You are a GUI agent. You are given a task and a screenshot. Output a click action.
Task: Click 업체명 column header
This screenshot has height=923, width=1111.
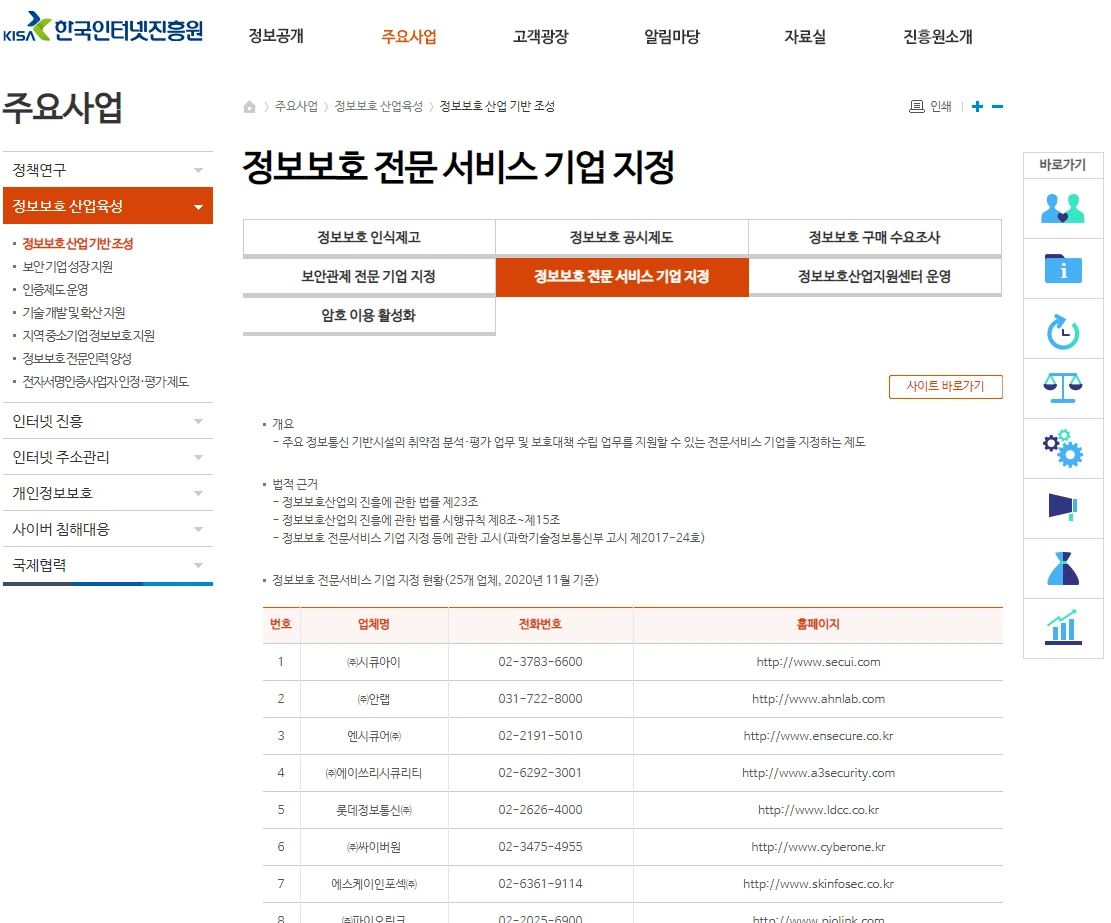(374, 624)
